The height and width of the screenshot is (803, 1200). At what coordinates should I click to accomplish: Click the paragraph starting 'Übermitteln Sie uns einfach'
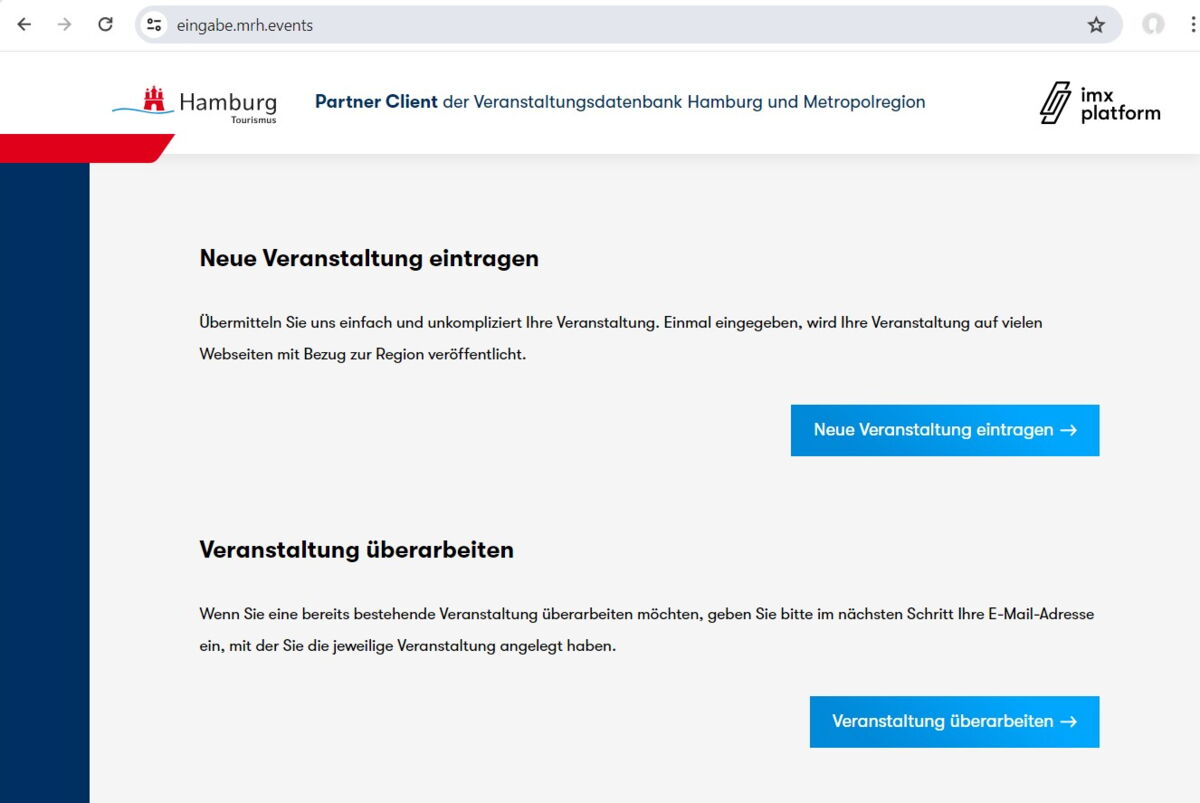[620, 338]
